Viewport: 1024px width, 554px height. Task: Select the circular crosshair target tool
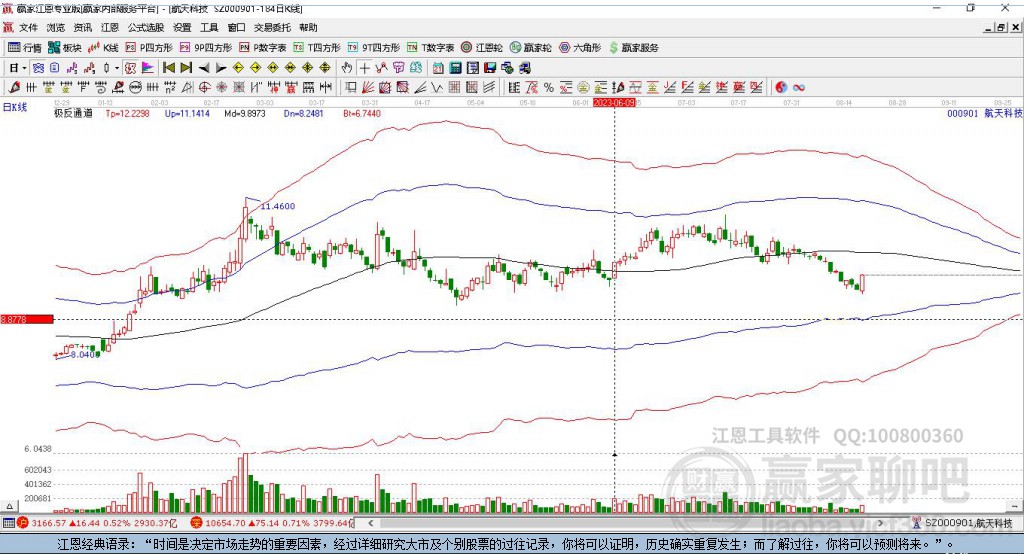click(204, 88)
